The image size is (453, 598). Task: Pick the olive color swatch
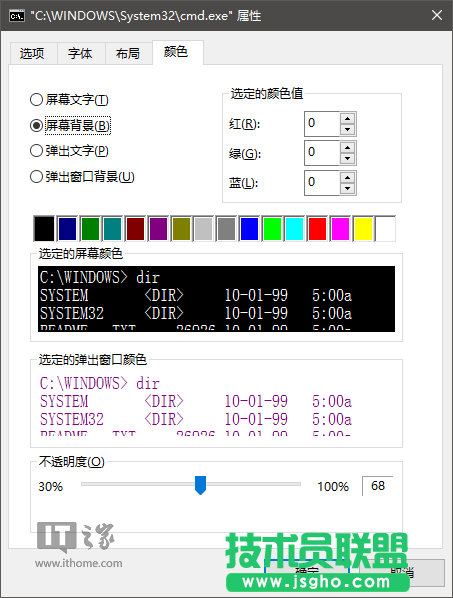coord(181,228)
